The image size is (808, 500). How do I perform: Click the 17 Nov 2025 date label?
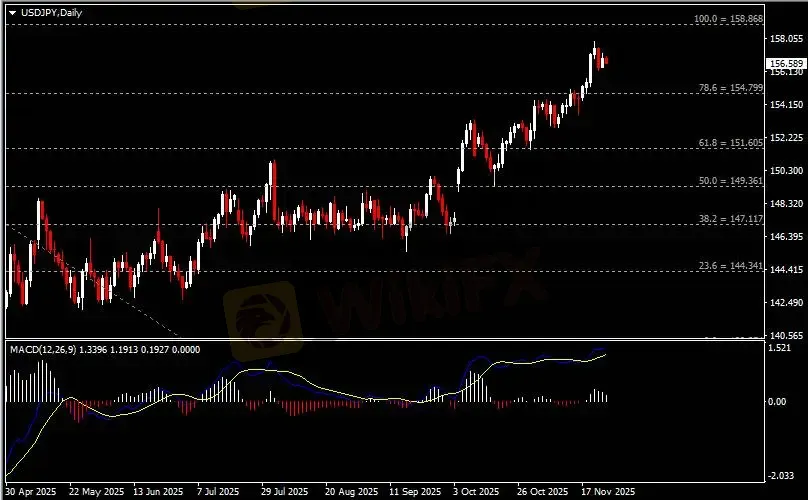(x=609, y=492)
